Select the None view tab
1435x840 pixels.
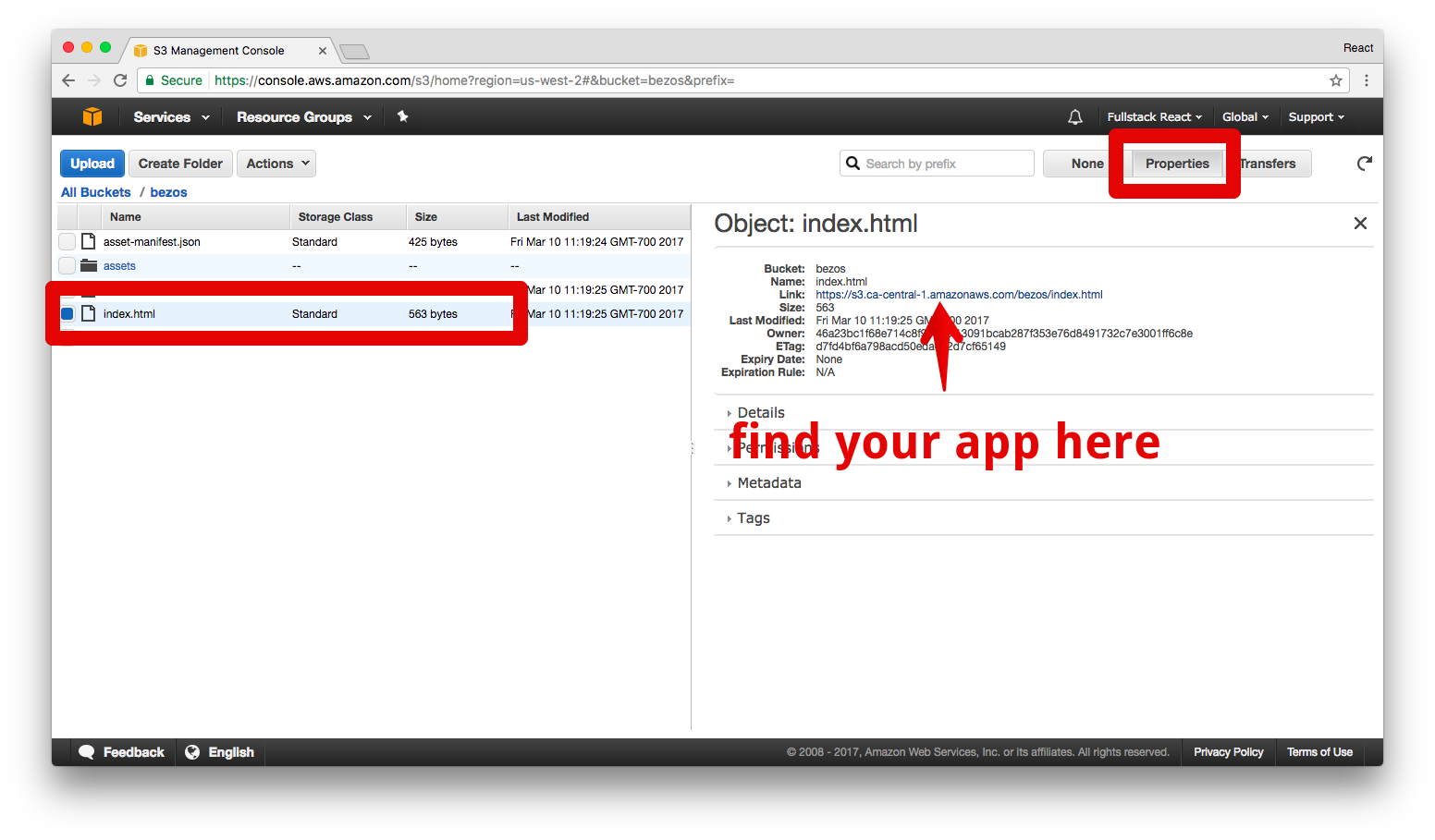pos(1087,164)
